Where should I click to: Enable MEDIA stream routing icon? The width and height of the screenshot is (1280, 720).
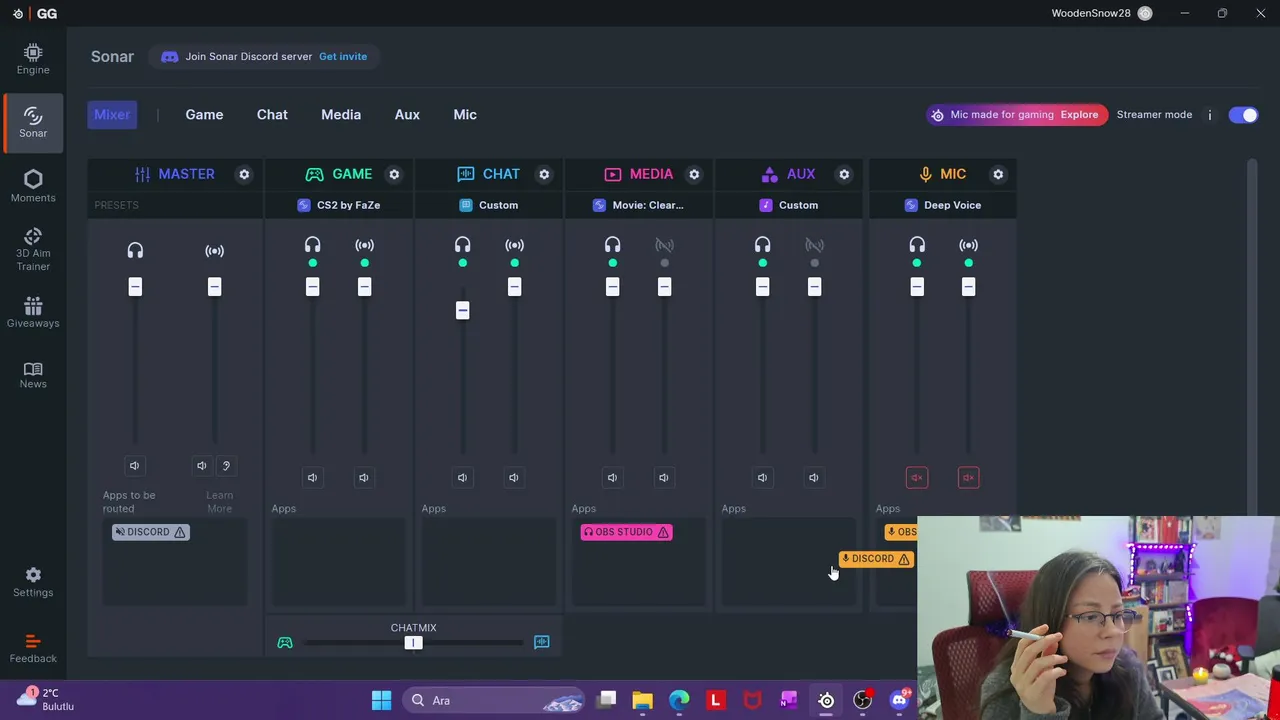pos(664,245)
